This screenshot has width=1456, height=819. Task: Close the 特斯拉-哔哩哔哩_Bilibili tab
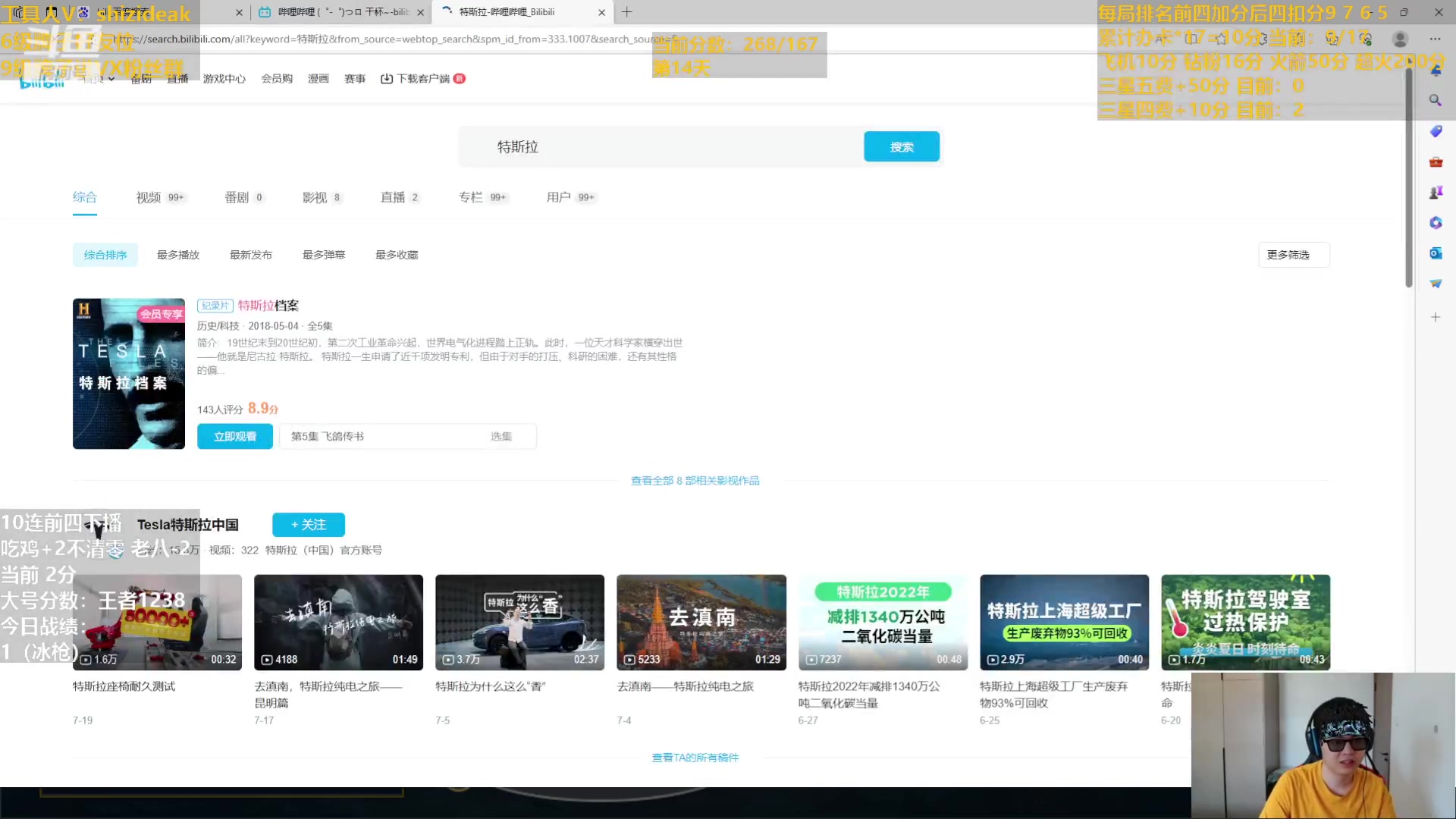pyautogui.click(x=601, y=12)
